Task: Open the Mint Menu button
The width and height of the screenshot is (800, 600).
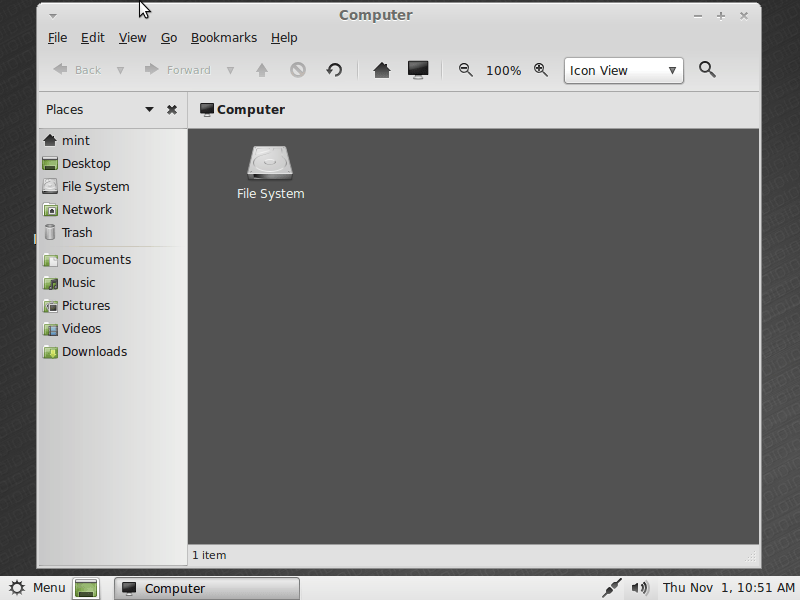Action: click(37, 588)
